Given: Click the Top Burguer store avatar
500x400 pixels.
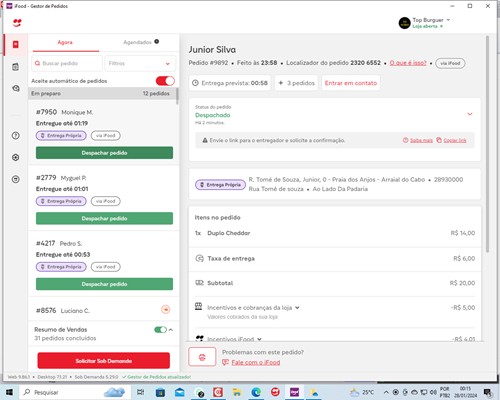Looking at the screenshot, I should 404,23.
